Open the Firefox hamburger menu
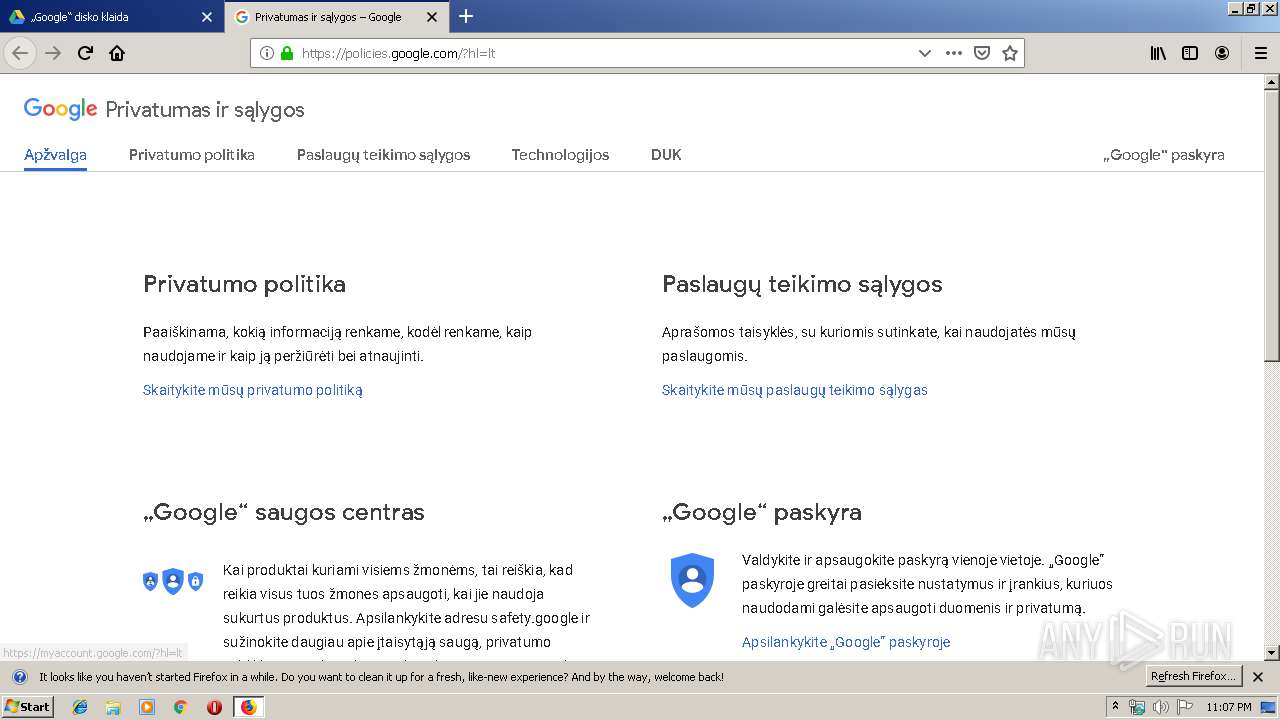Image resolution: width=1280 pixels, height=720 pixels. point(1261,53)
